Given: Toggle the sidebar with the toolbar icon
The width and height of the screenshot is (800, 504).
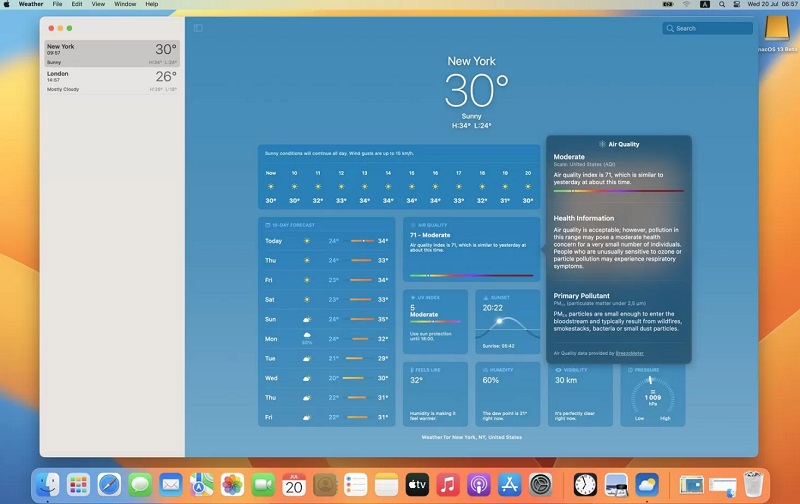Looking at the screenshot, I should [198, 28].
